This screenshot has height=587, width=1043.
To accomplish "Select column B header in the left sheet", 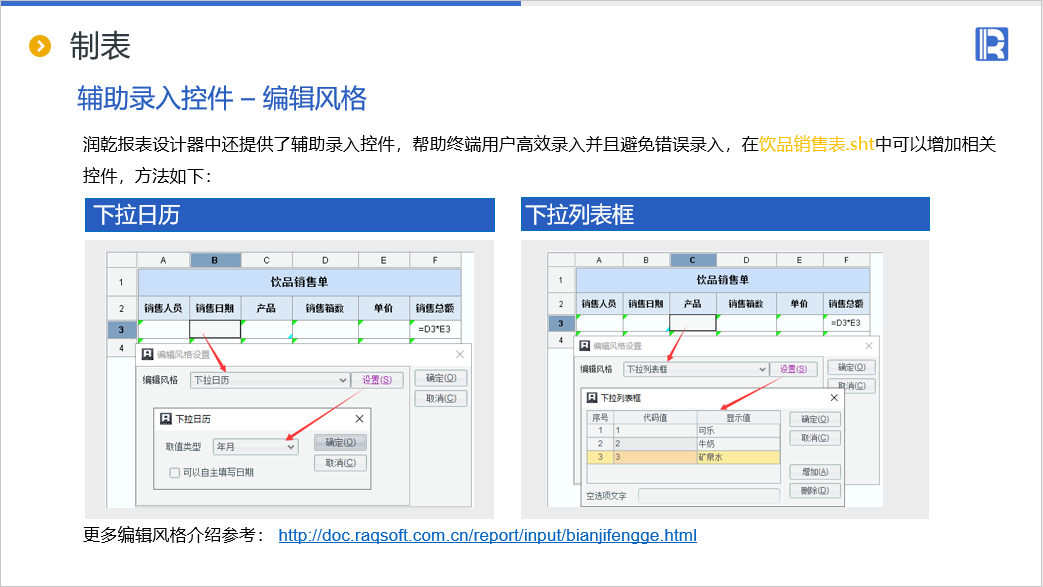I will (x=215, y=260).
